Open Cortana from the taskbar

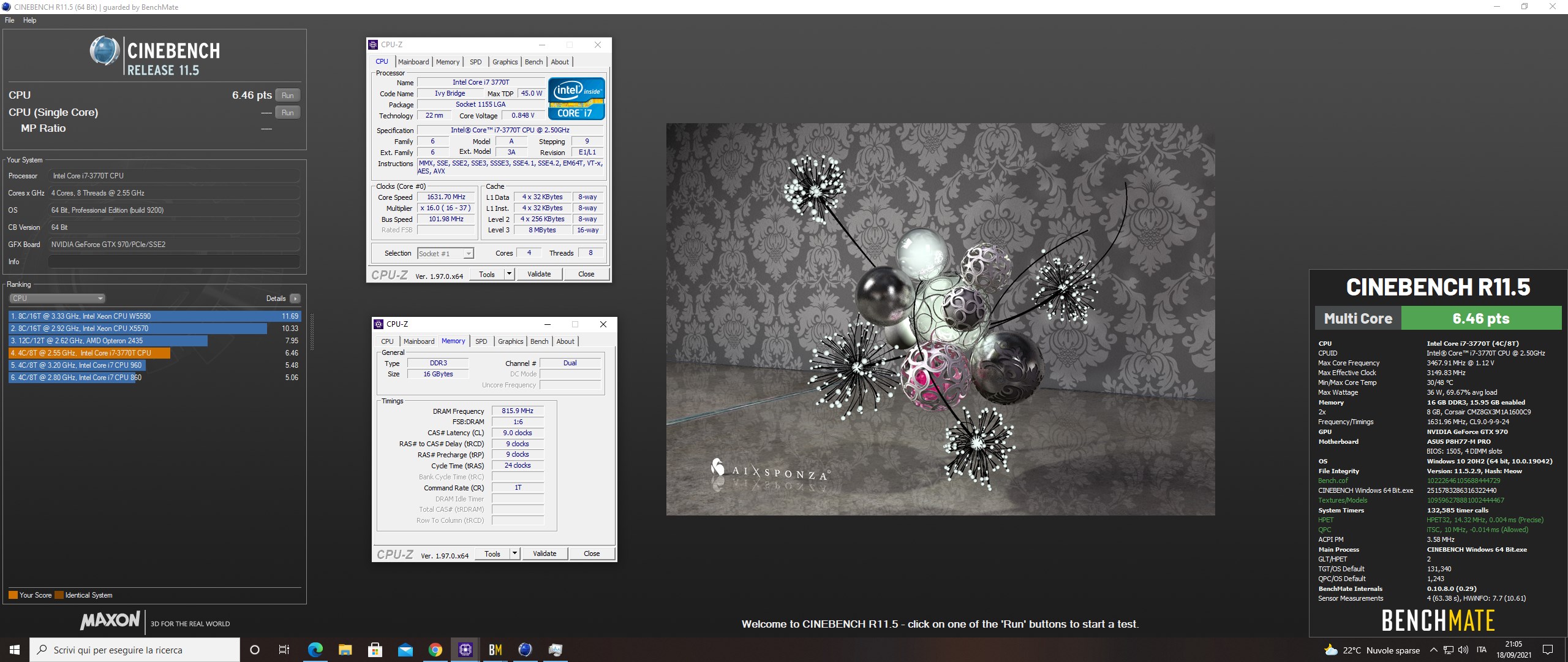pos(255,650)
